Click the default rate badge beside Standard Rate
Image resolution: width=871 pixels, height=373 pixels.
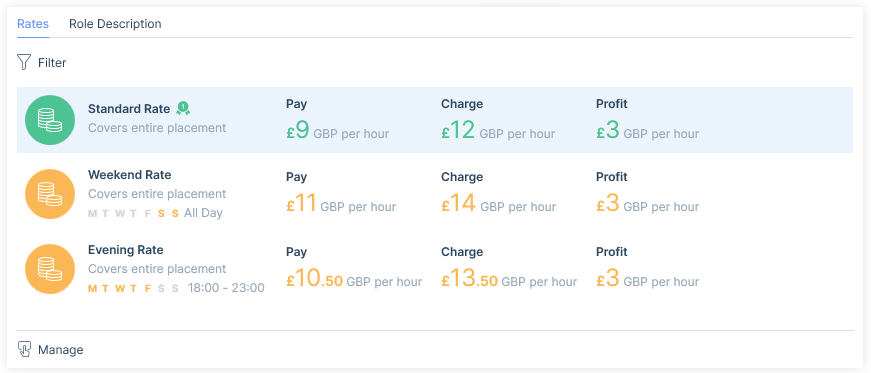pos(183,108)
